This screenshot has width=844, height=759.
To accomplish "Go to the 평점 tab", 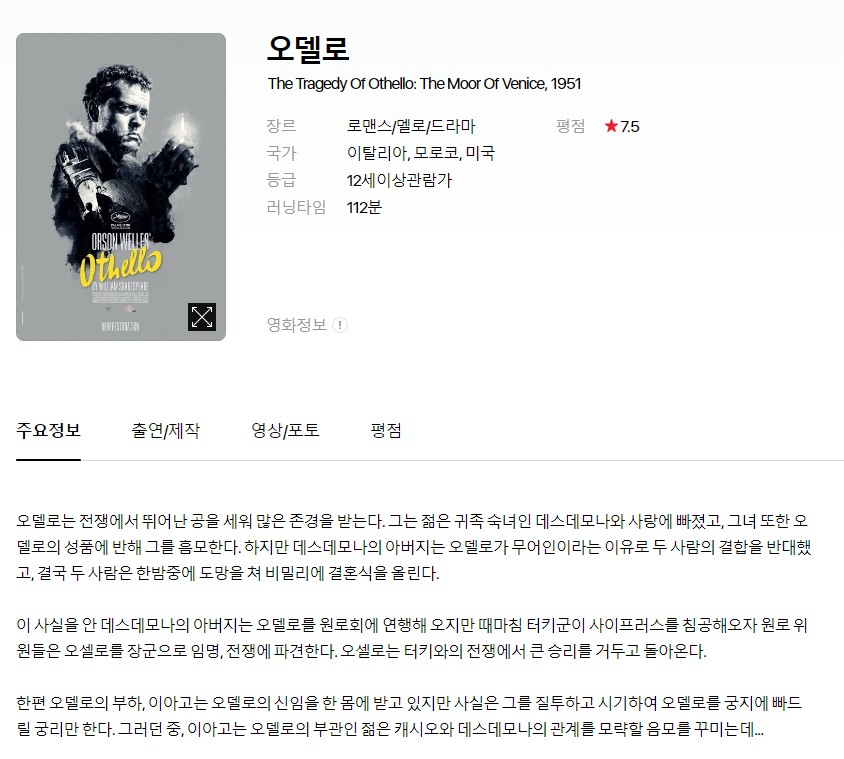I will tap(386, 431).
